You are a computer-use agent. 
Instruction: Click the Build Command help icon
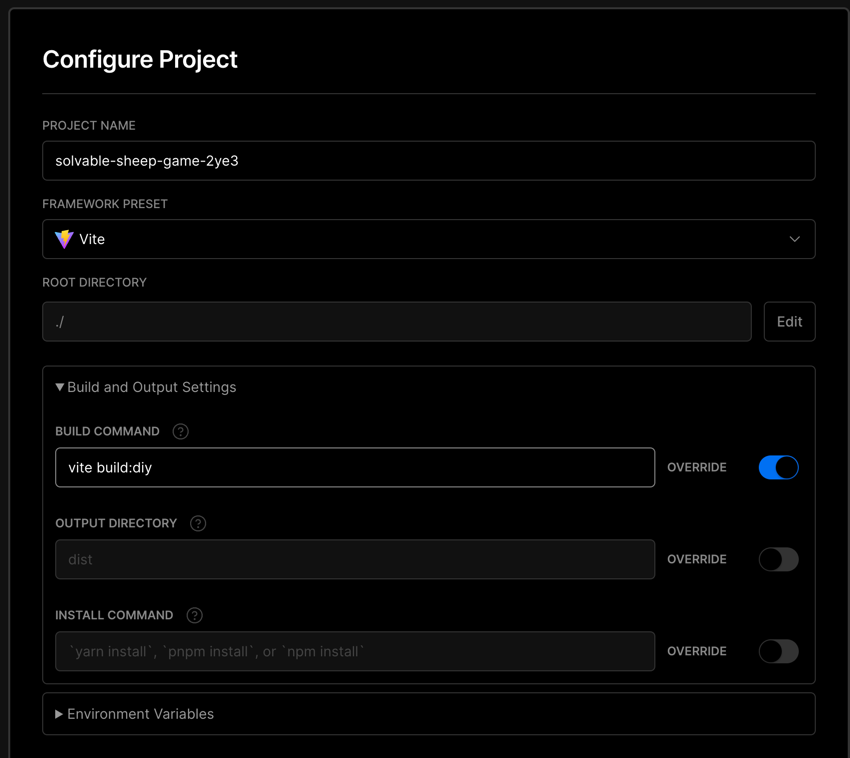coord(180,432)
